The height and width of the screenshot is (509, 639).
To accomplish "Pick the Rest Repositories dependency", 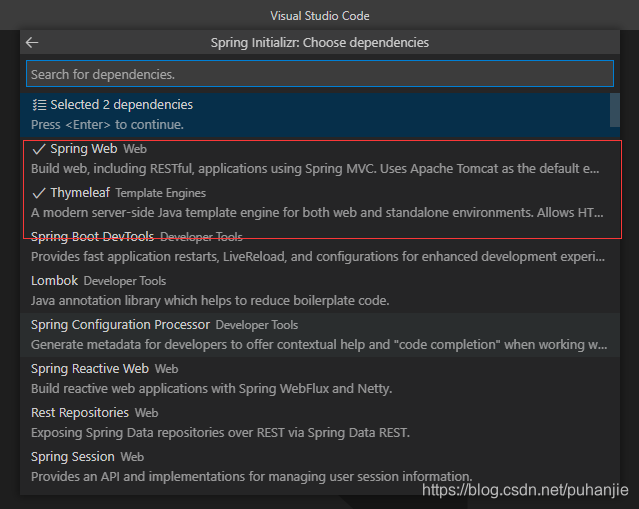I will (x=320, y=423).
